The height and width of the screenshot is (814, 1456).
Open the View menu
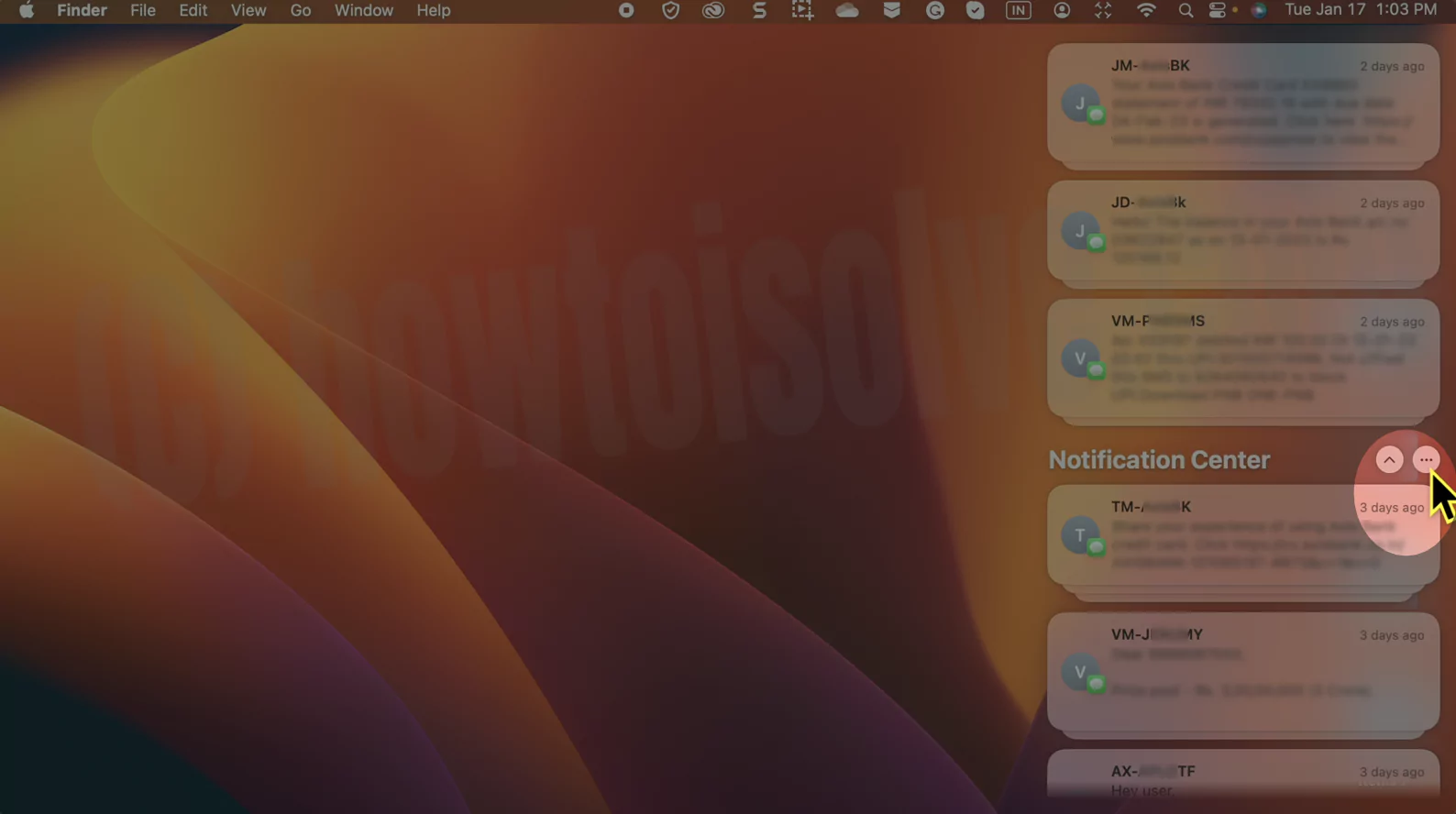[x=248, y=10]
